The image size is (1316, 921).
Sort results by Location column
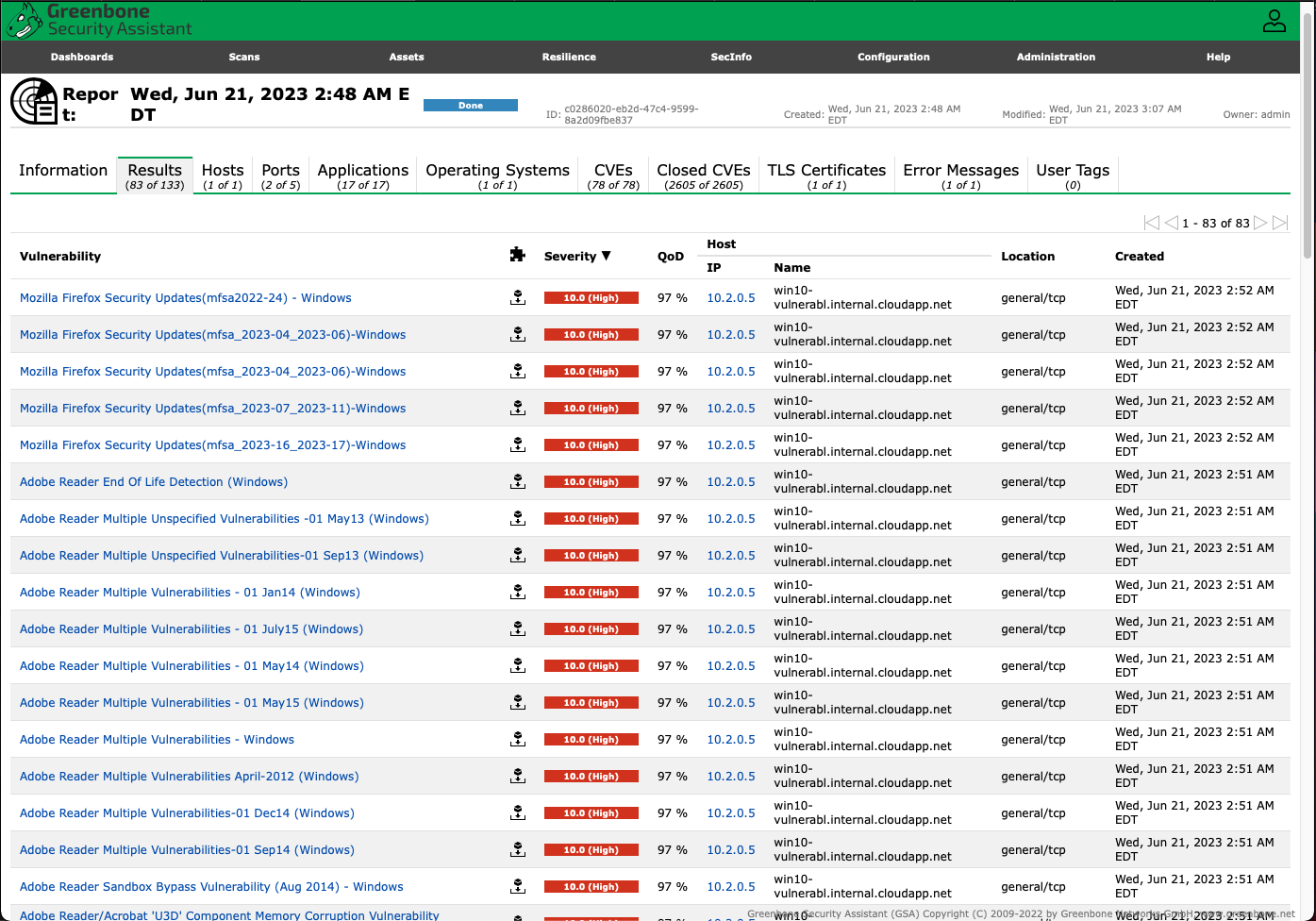tap(1028, 256)
